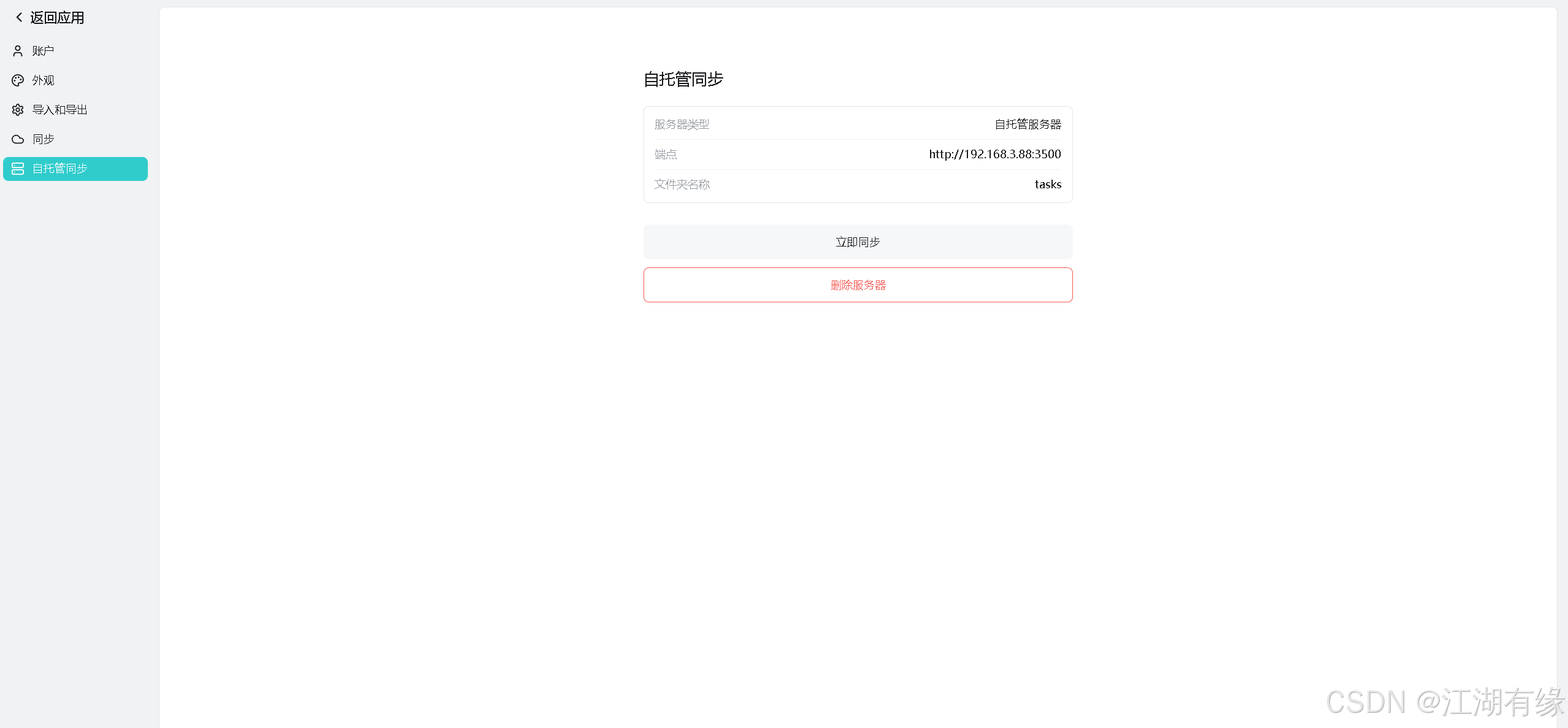Click the back chevron next to 返回应用
1568x728 pixels.
click(x=18, y=17)
